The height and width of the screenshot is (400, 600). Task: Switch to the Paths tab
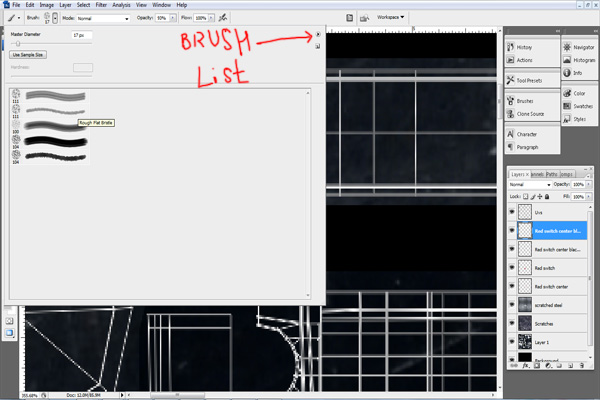click(552, 174)
